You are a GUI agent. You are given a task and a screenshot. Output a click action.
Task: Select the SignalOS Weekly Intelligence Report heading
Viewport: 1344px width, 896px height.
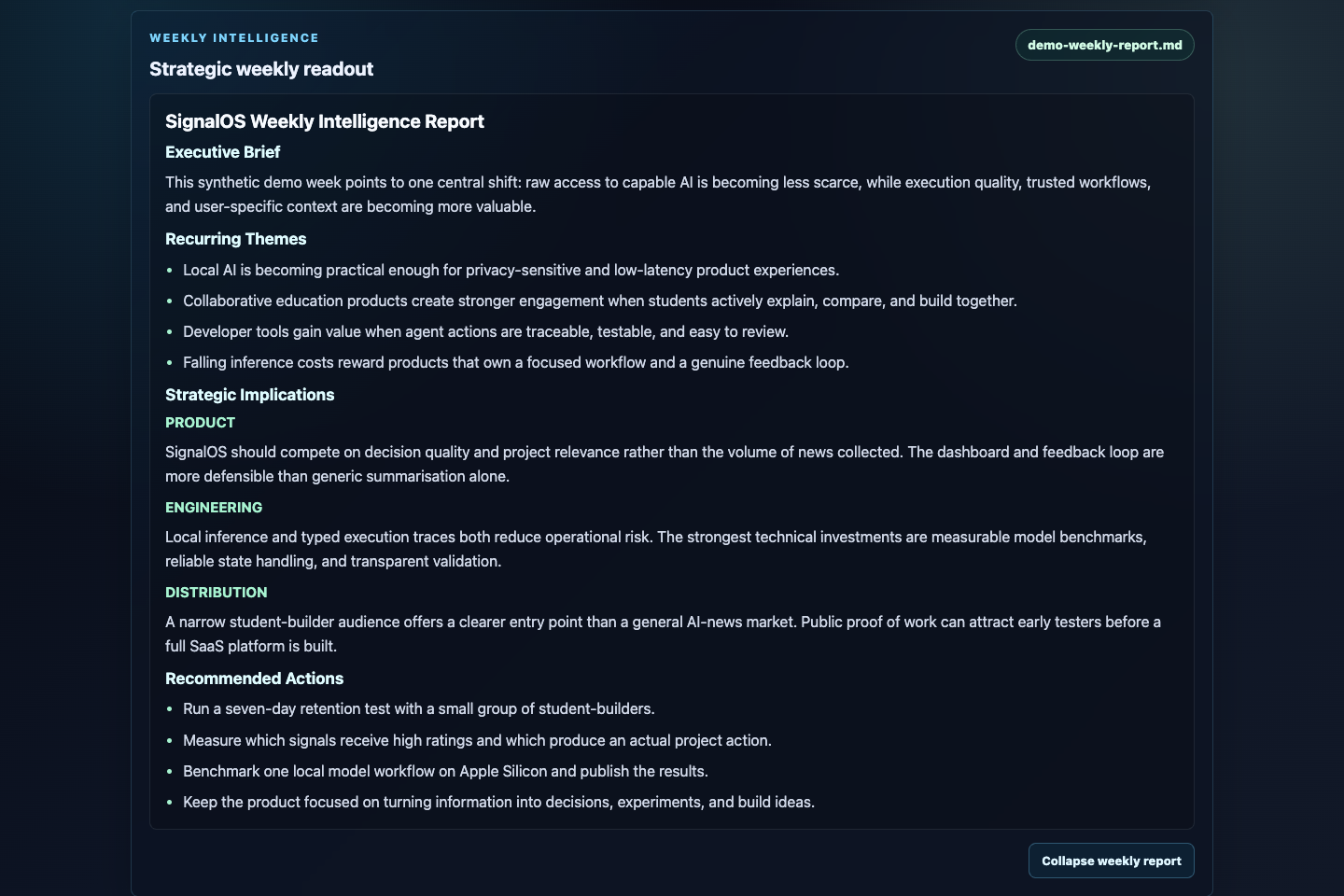pos(325,121)
